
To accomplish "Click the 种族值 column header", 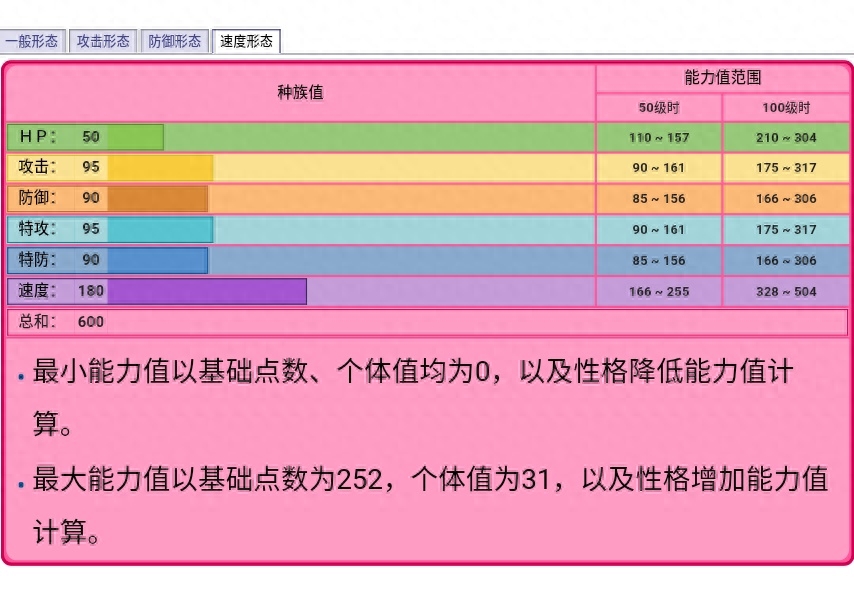I will click(x=300, y=93).
